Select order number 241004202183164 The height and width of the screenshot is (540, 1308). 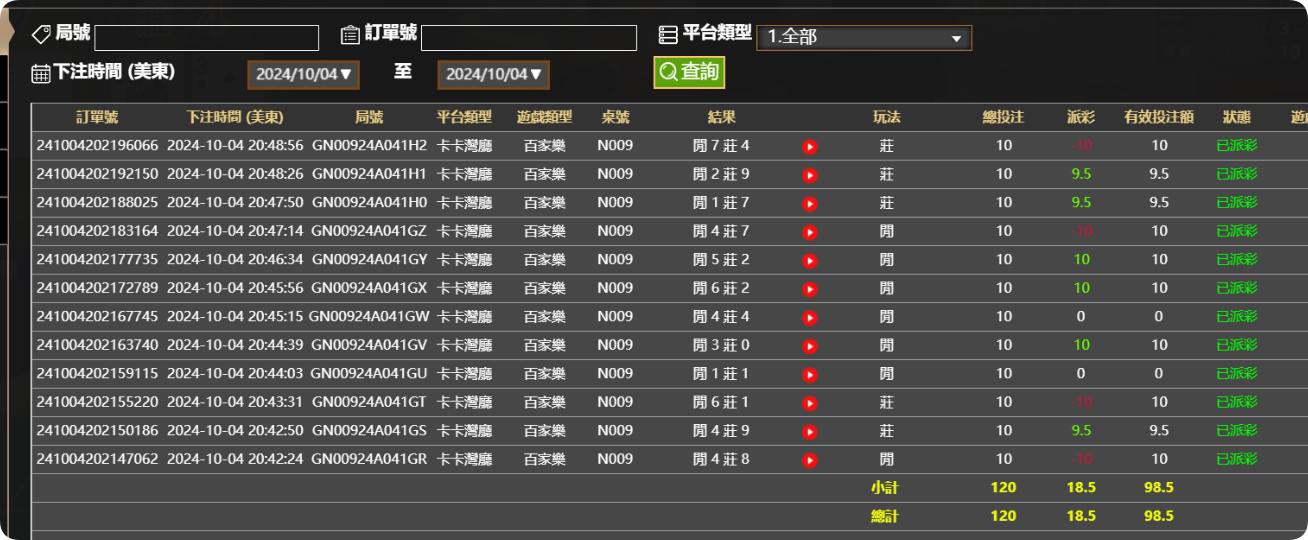[x=97, y=231]
